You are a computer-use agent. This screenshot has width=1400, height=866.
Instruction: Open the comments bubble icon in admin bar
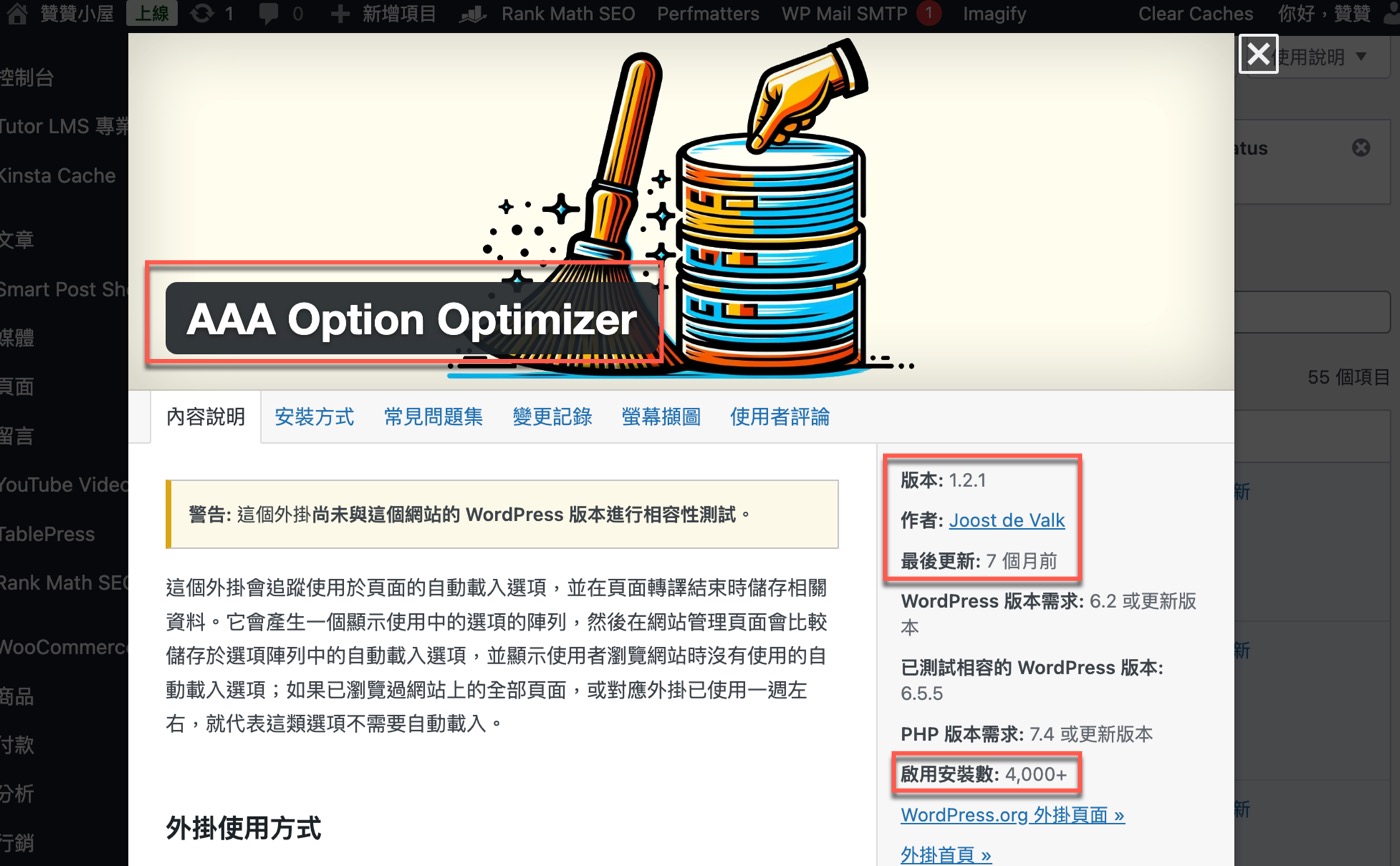coord(269,14)
